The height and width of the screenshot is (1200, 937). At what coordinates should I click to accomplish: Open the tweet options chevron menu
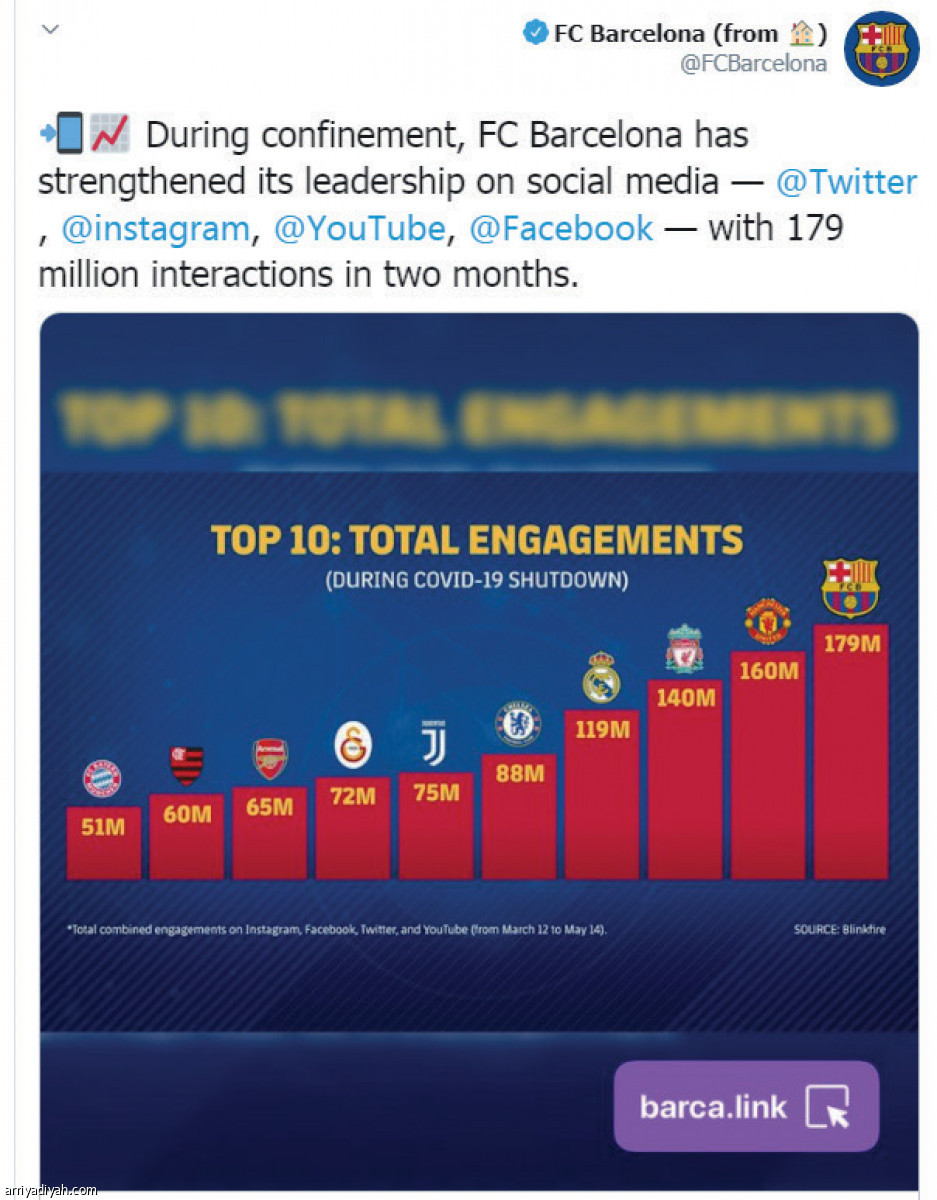click(x=52, y=29)
